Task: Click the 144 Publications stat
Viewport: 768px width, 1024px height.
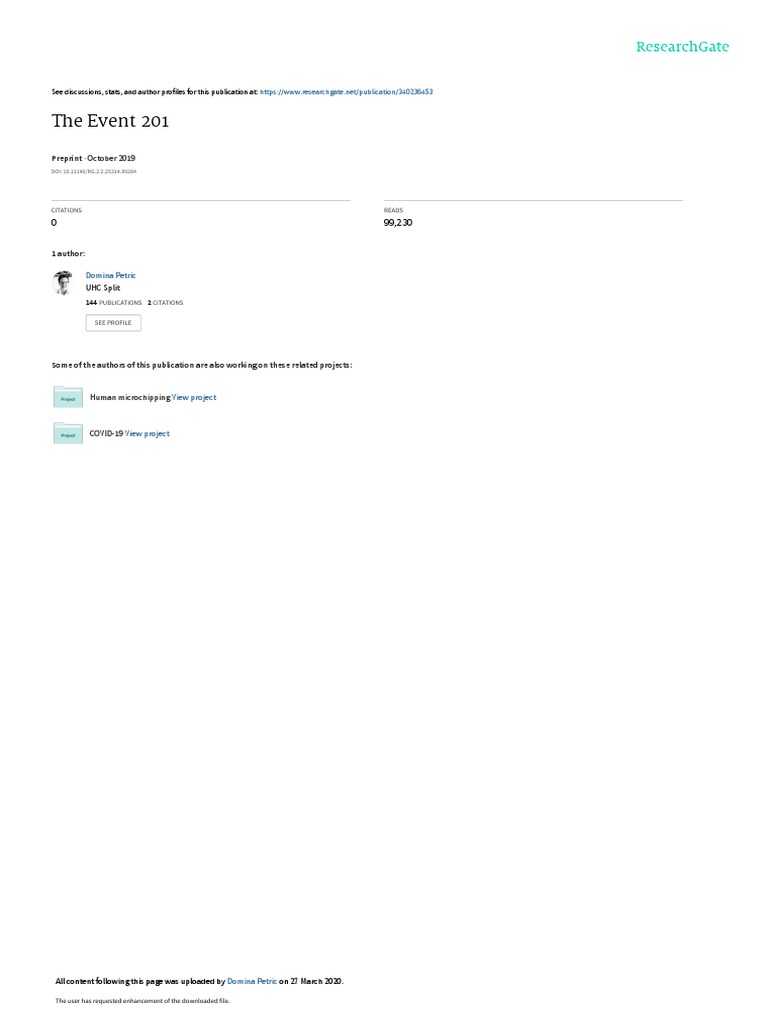Action: (114, 303)
